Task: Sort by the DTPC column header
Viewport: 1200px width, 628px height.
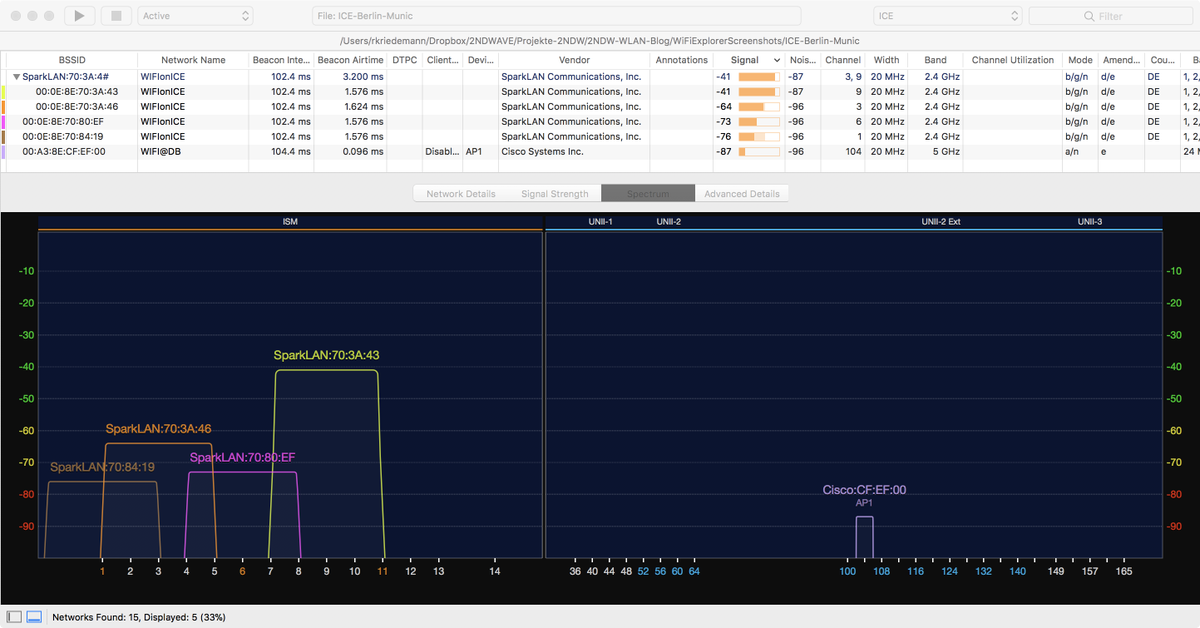Action: (x=405, y=60)
